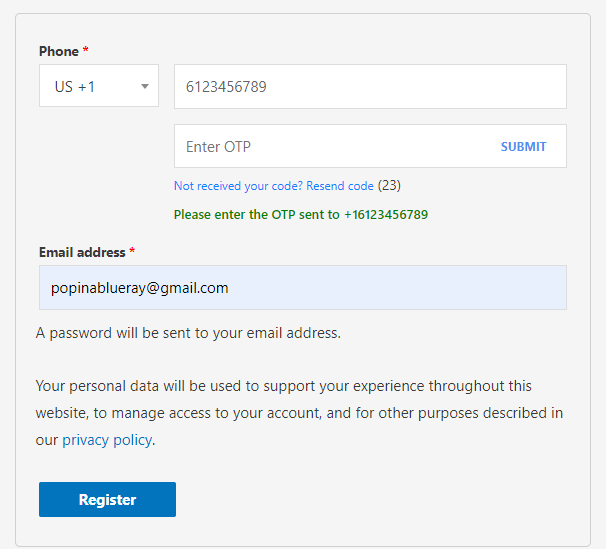606x549 pixels.
Task: Click the 'Not received your code?' text
Action: click(x=238, y=186)
